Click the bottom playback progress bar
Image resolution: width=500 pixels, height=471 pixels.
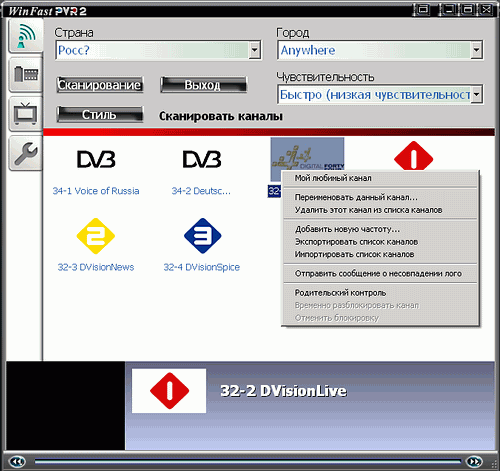(x=248, y=461)
